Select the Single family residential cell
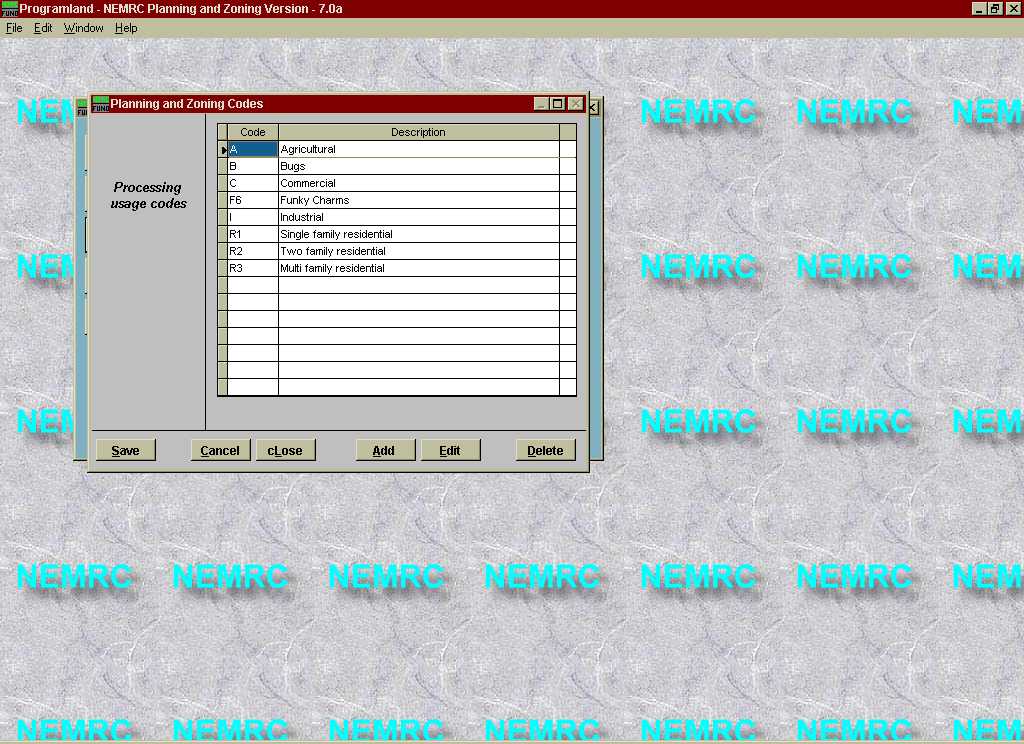Viewport: 1024px width, 744px height. (x=419, y=234)
